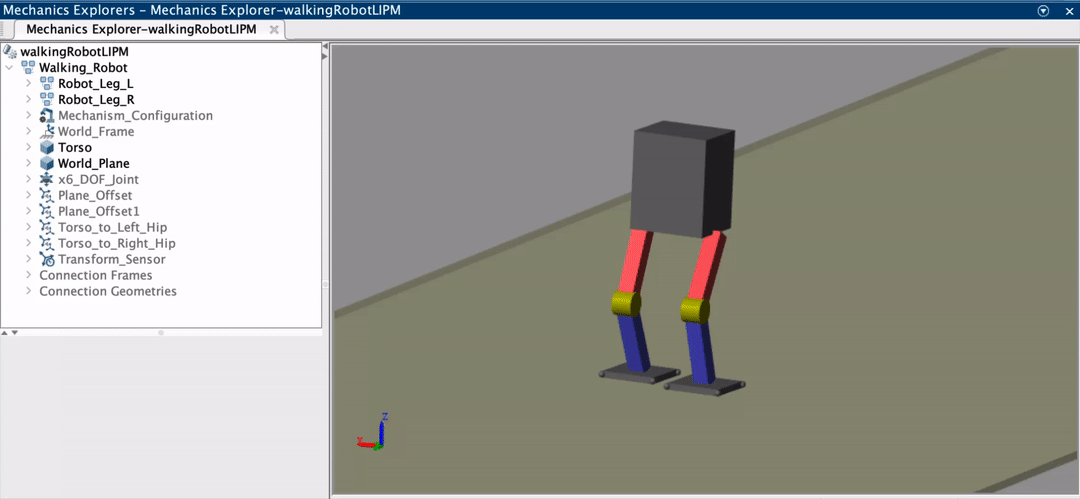Click the Robot_Leg_L subsystem icon
The height and width of the screenshot is (499, 1080).
(x=47, y=83)
